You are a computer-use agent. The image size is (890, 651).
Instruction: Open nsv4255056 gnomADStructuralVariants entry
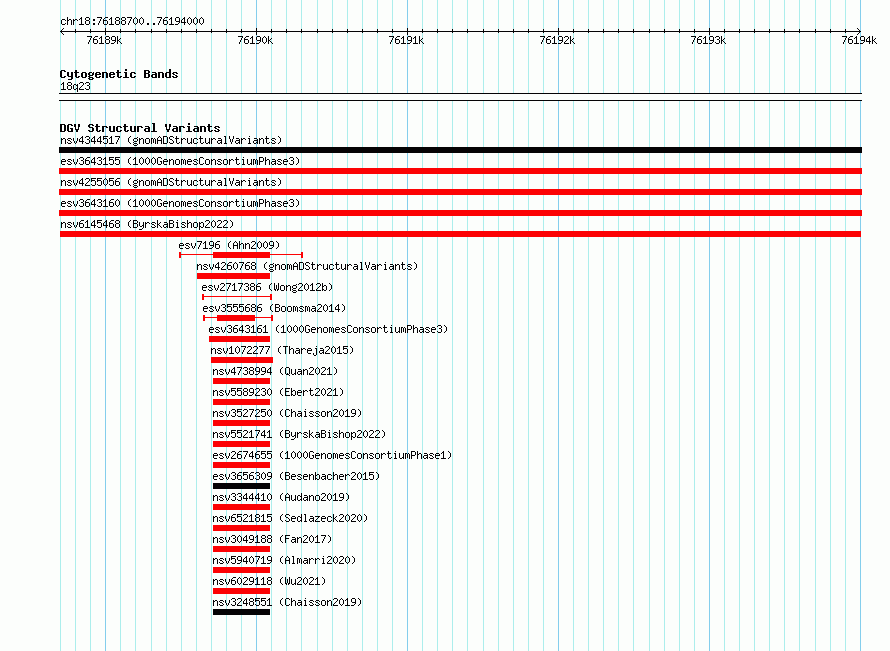pos(171,182)
